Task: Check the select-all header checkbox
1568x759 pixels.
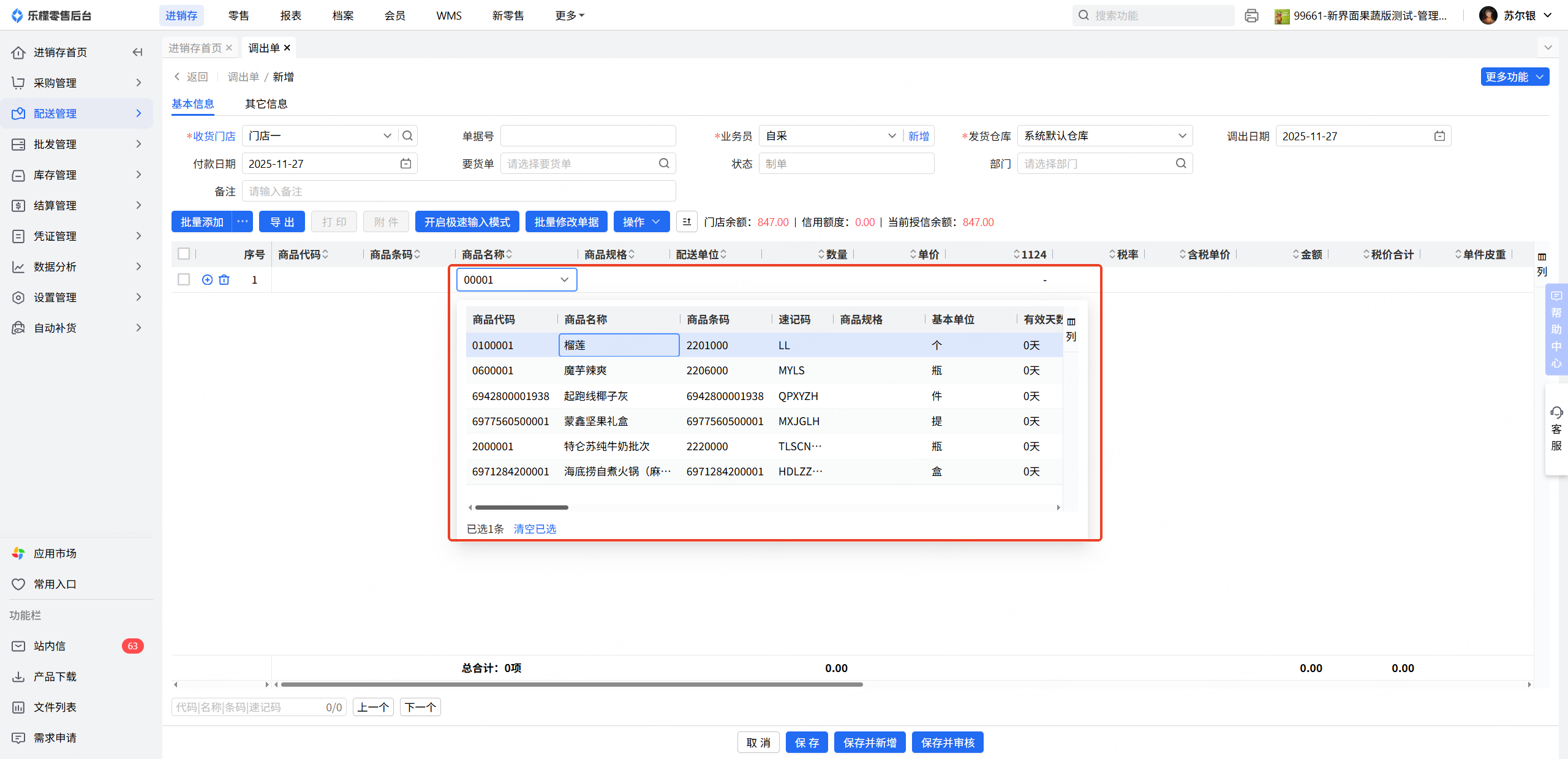Action: point(184,254)
